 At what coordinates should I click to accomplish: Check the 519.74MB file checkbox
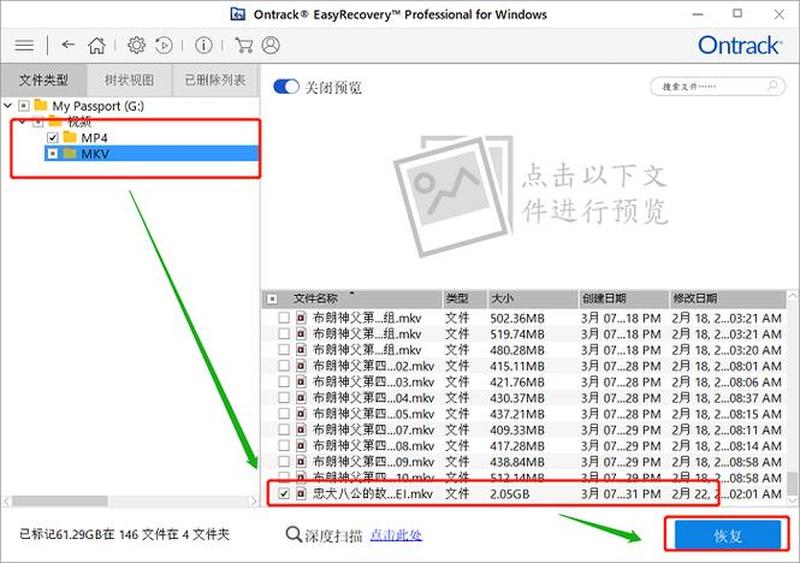(x=284, y=334)
